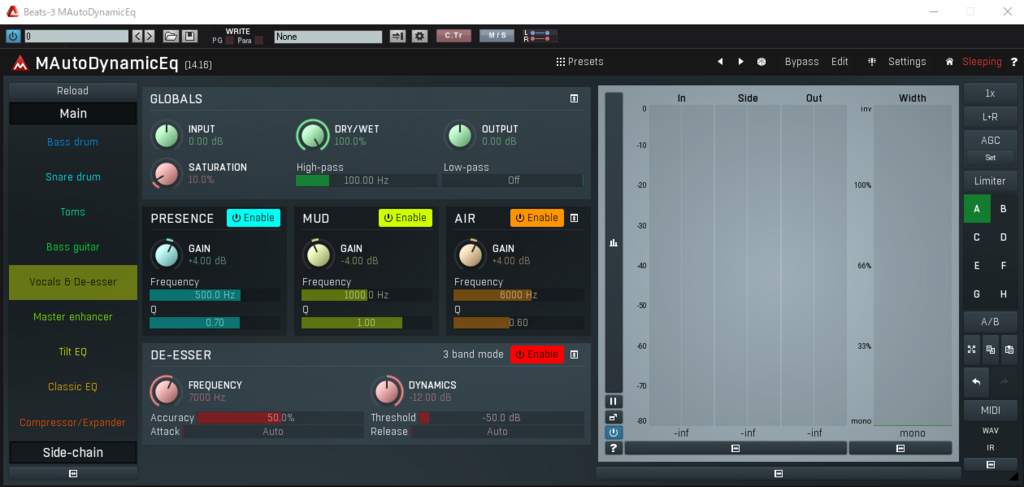
Task: Detach meters with popup icon
Action: 614,416
